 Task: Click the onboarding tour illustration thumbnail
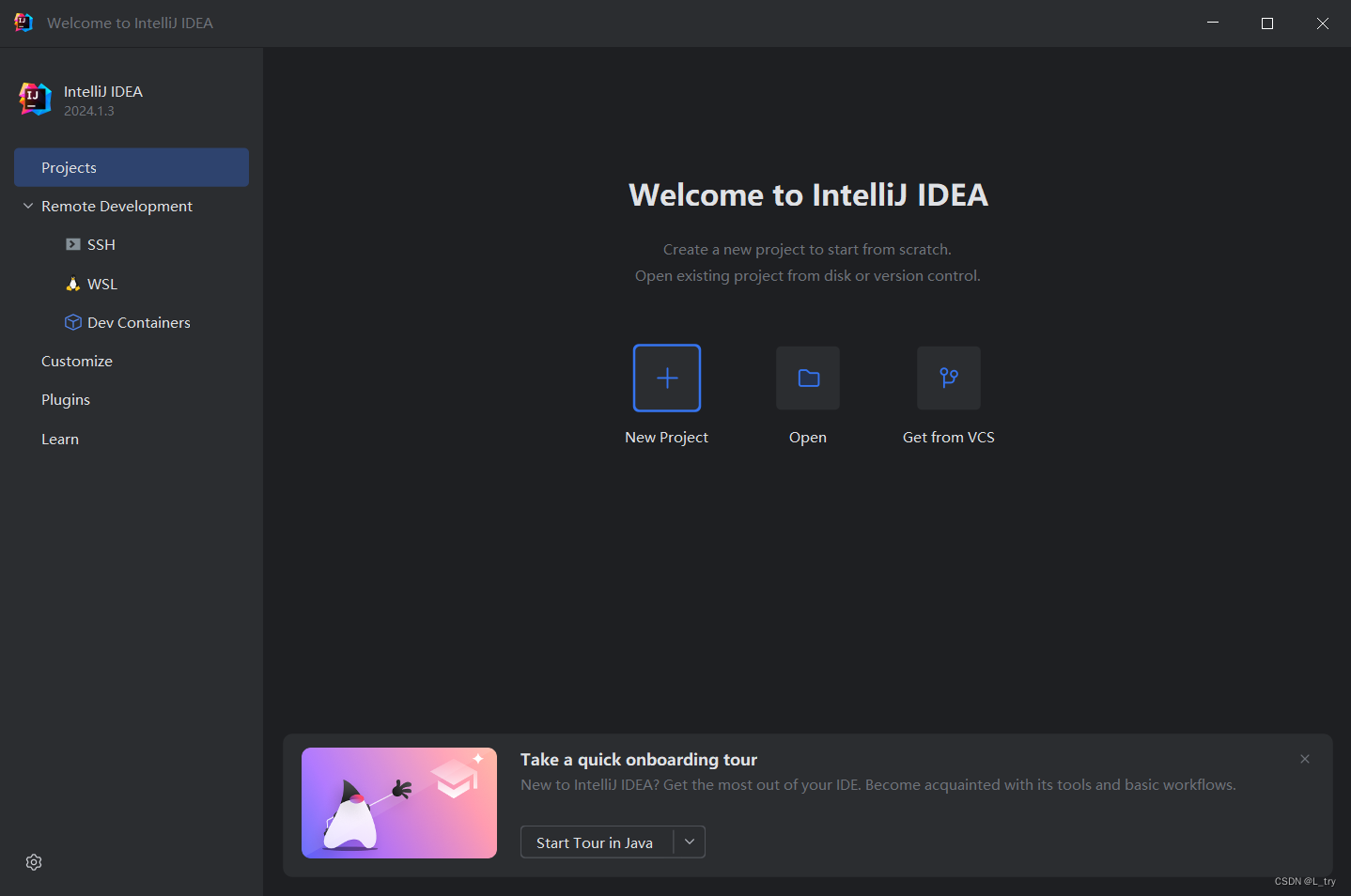pos(399,803)
